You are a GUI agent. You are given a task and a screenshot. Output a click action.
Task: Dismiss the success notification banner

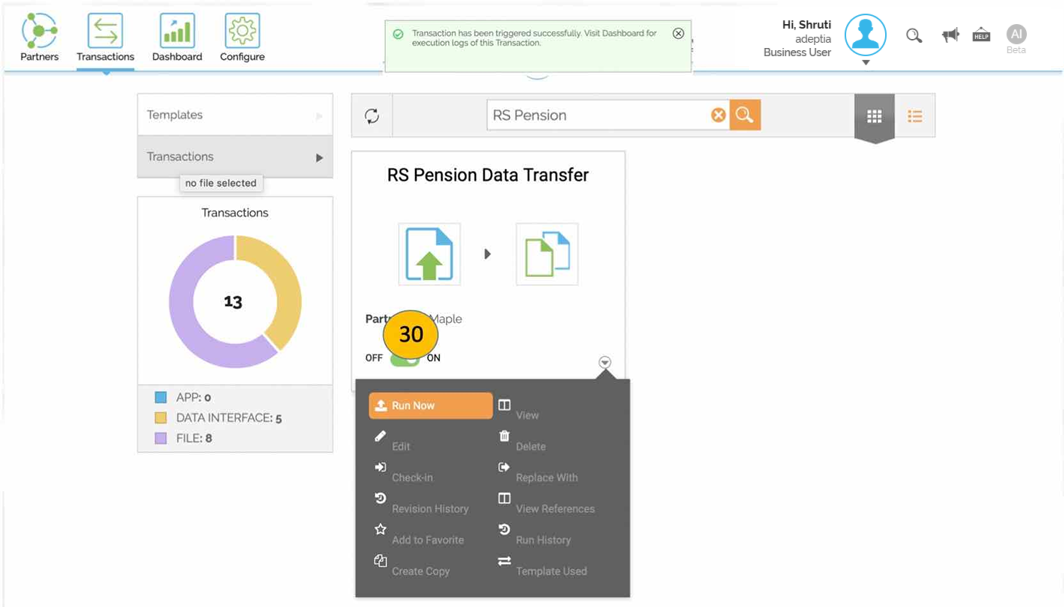click(678, 33)
